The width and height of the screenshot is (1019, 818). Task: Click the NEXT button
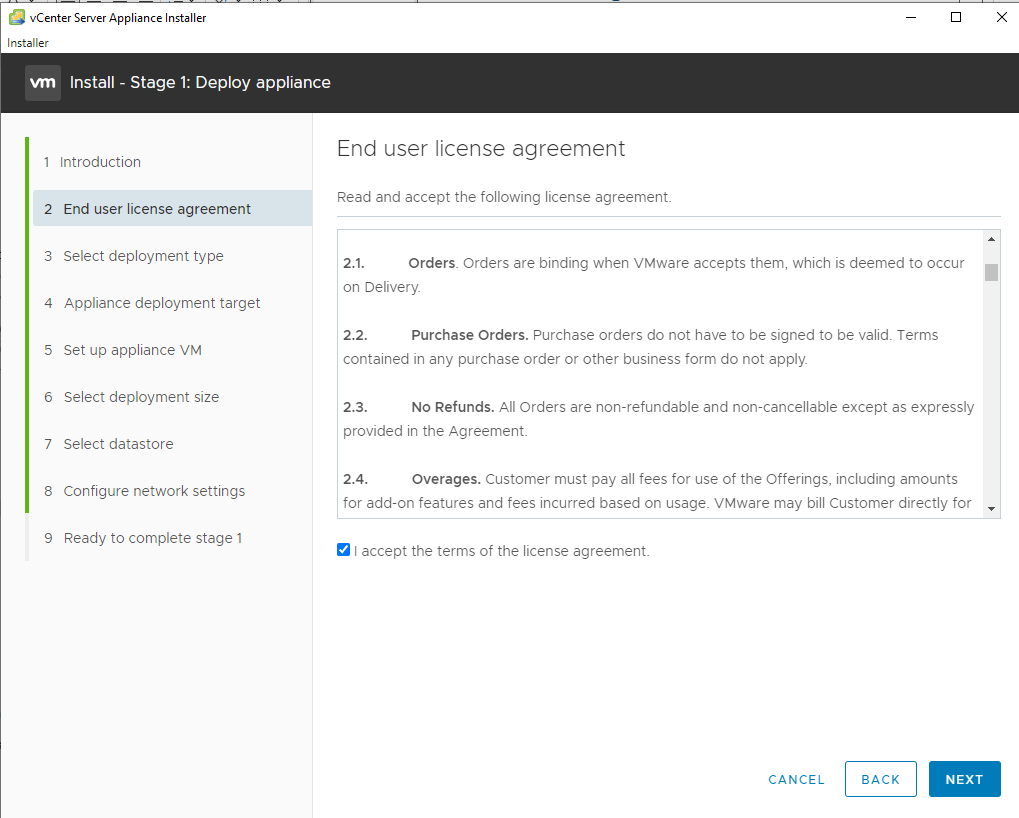pos(964,779)
